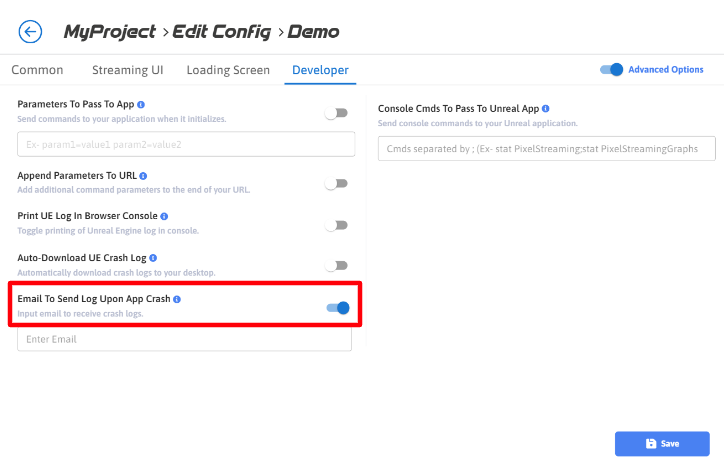Viewport: 724px width, 469px height.
Task: Click info icon beside Parameters To Pass To App
Action: 141,104
